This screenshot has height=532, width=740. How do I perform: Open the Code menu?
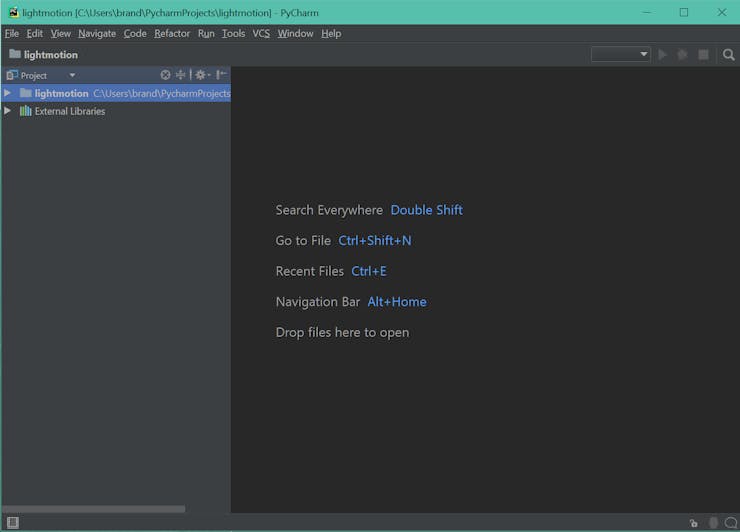135,34
